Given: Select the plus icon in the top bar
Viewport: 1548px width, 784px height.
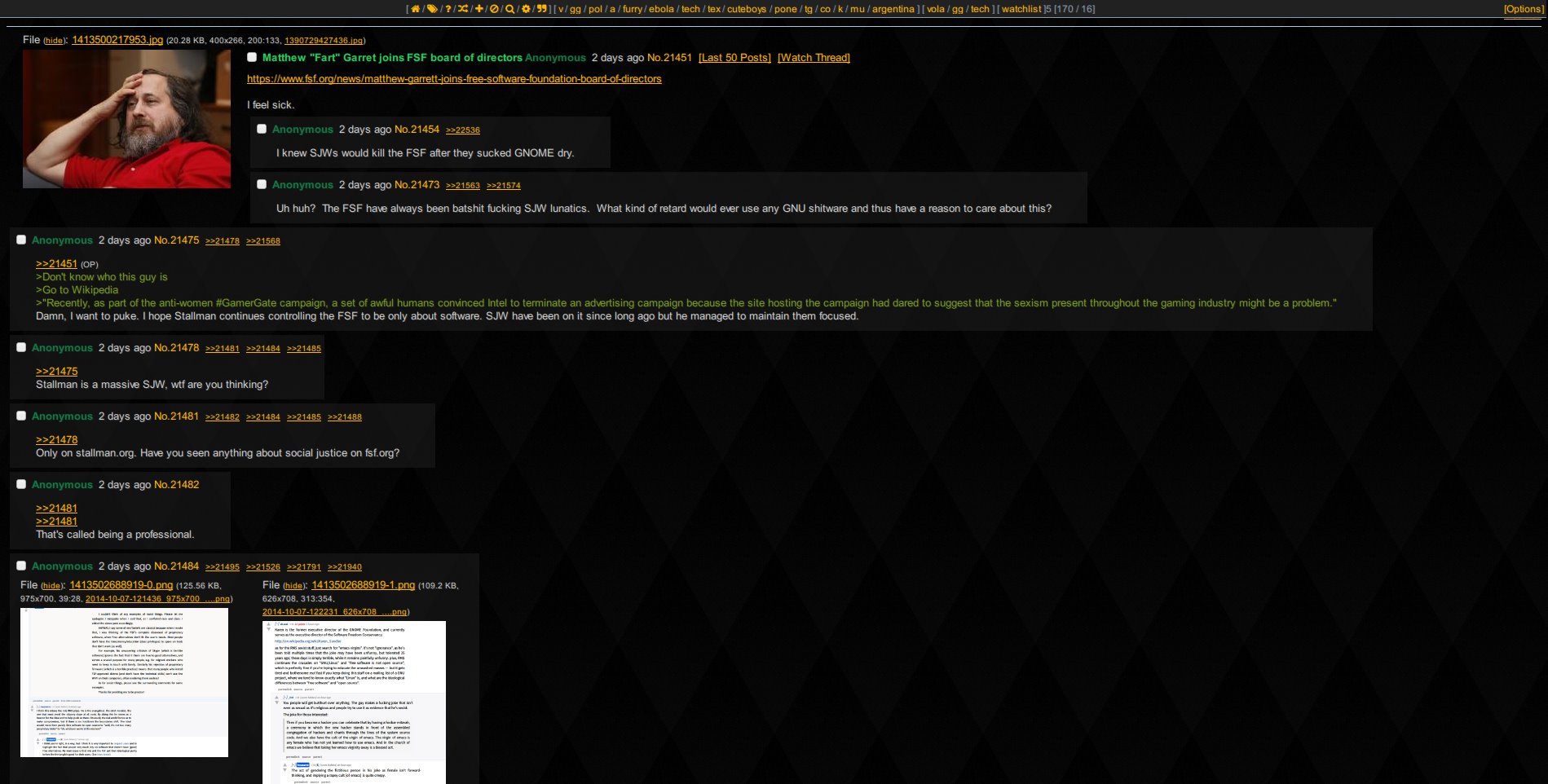Looking at the screenshot, I should 479,8.
